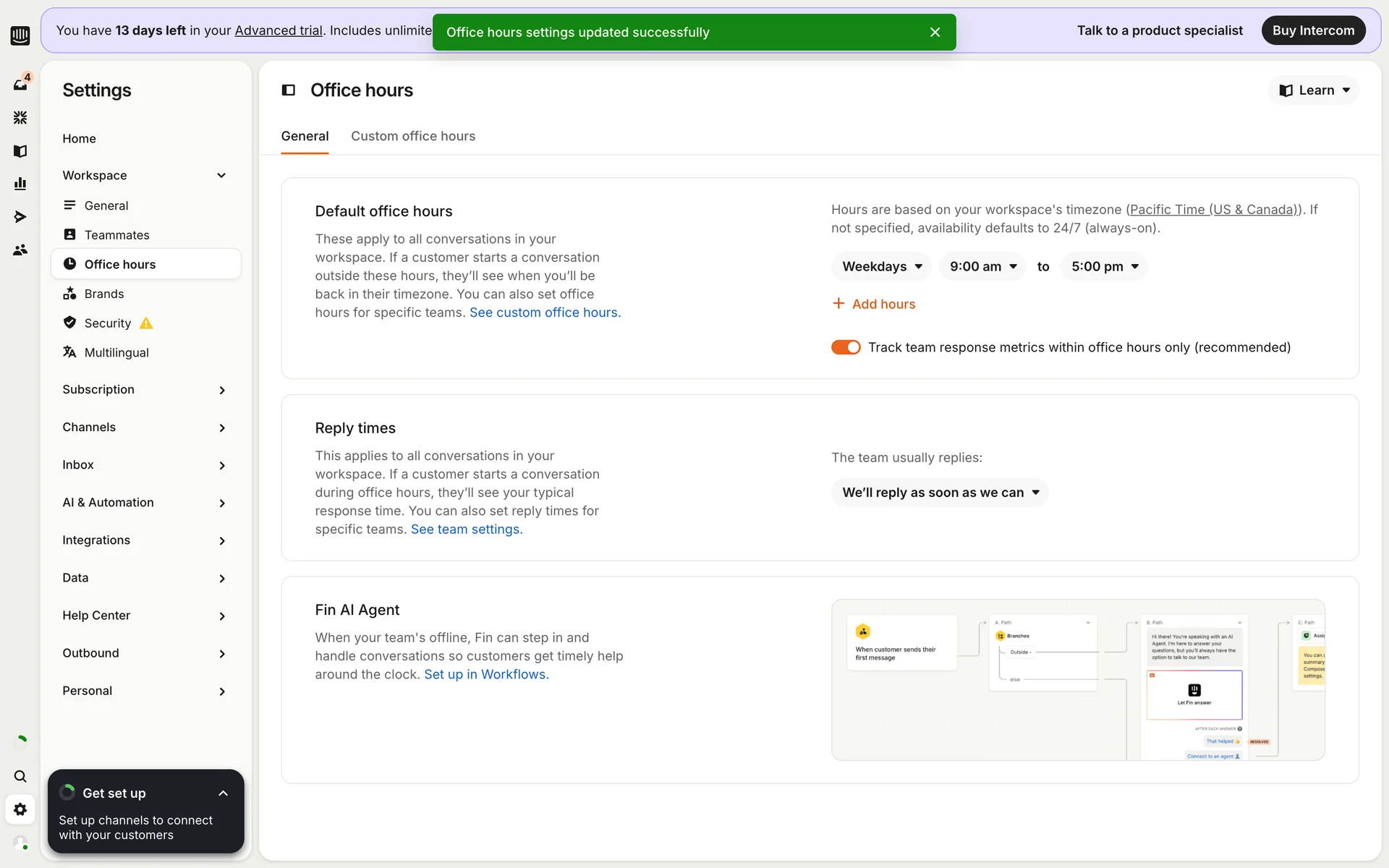Expand the Channels settings section
The image size is (1389, 868).
[x=145, y=427]
